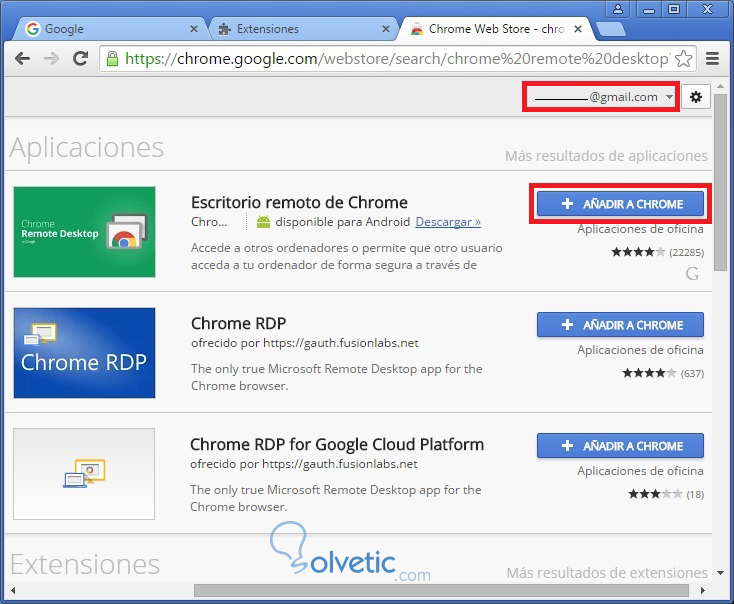Image resolution: width=734 pixels, height=604 pixels.
Task: Close the Chrome Web Store tab
Action: click(578, 29)
